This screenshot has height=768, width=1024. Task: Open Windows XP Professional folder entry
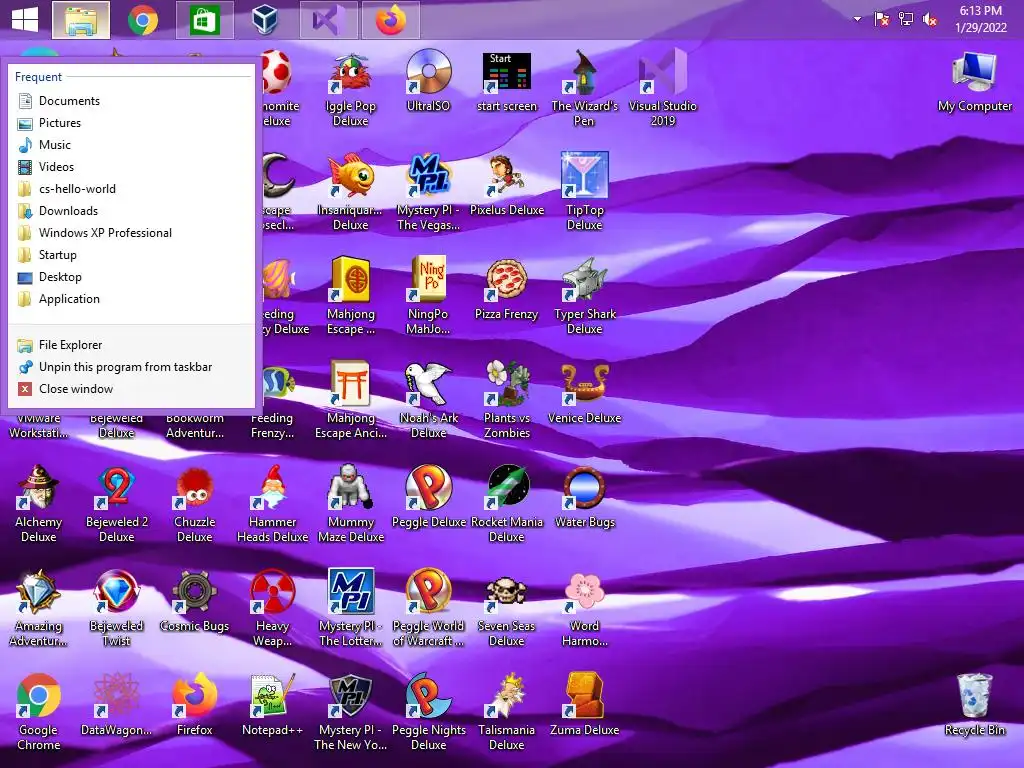131,232
